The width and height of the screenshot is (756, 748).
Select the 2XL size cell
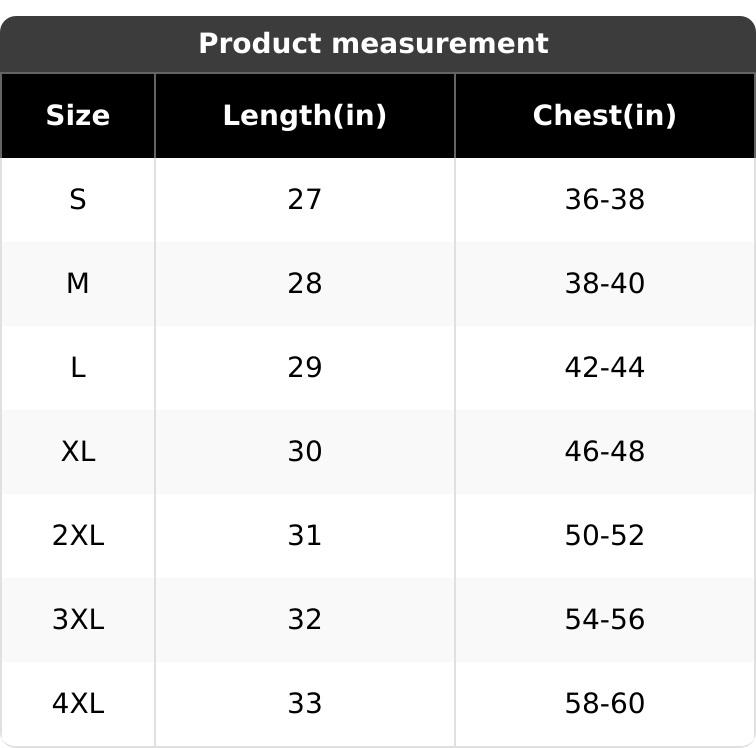point(78,536)
